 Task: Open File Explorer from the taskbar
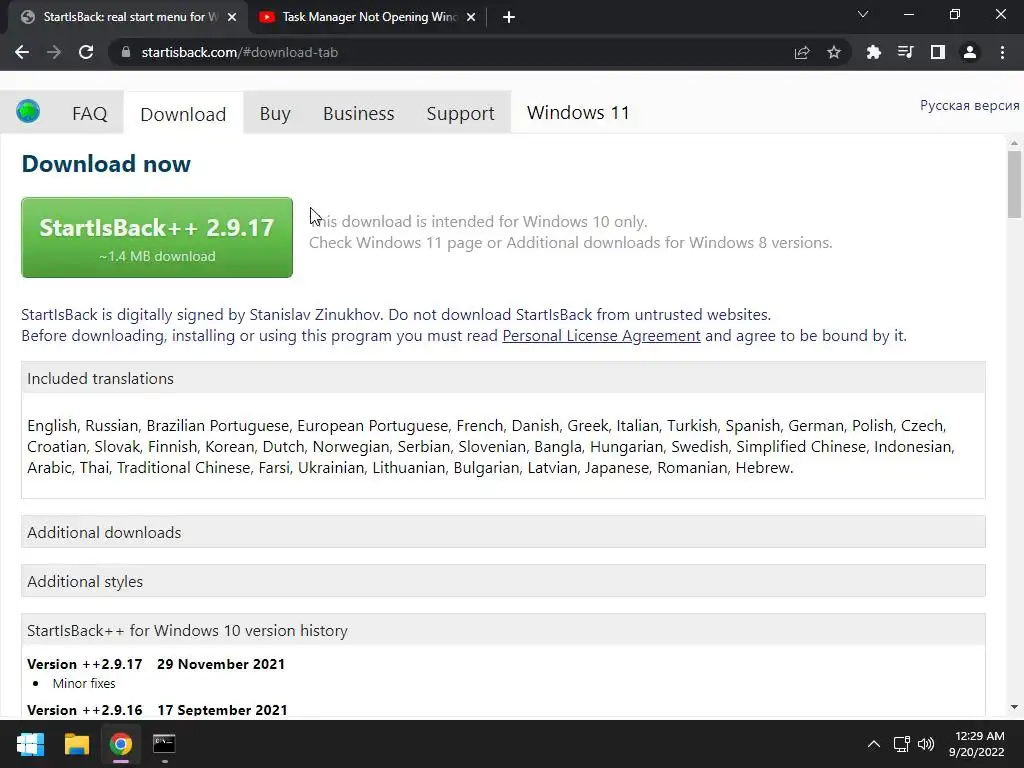pyautogui.click(x=76, y=744)
